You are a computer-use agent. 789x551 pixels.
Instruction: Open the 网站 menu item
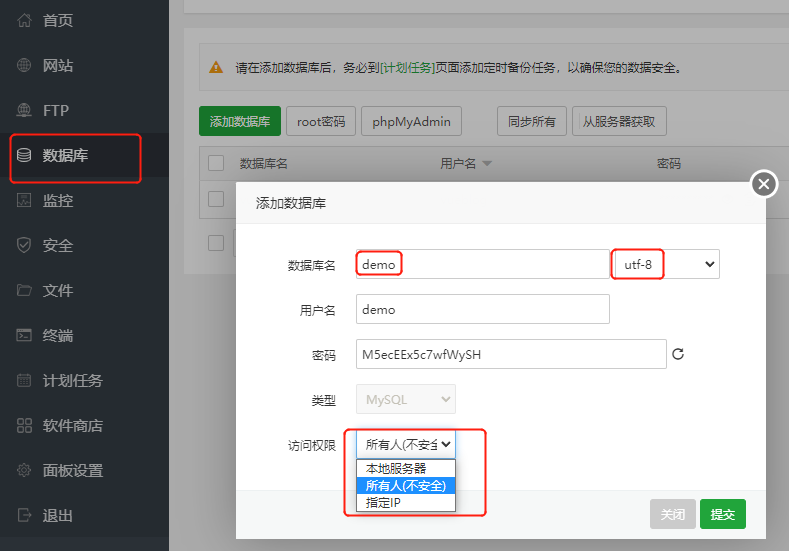57,65
